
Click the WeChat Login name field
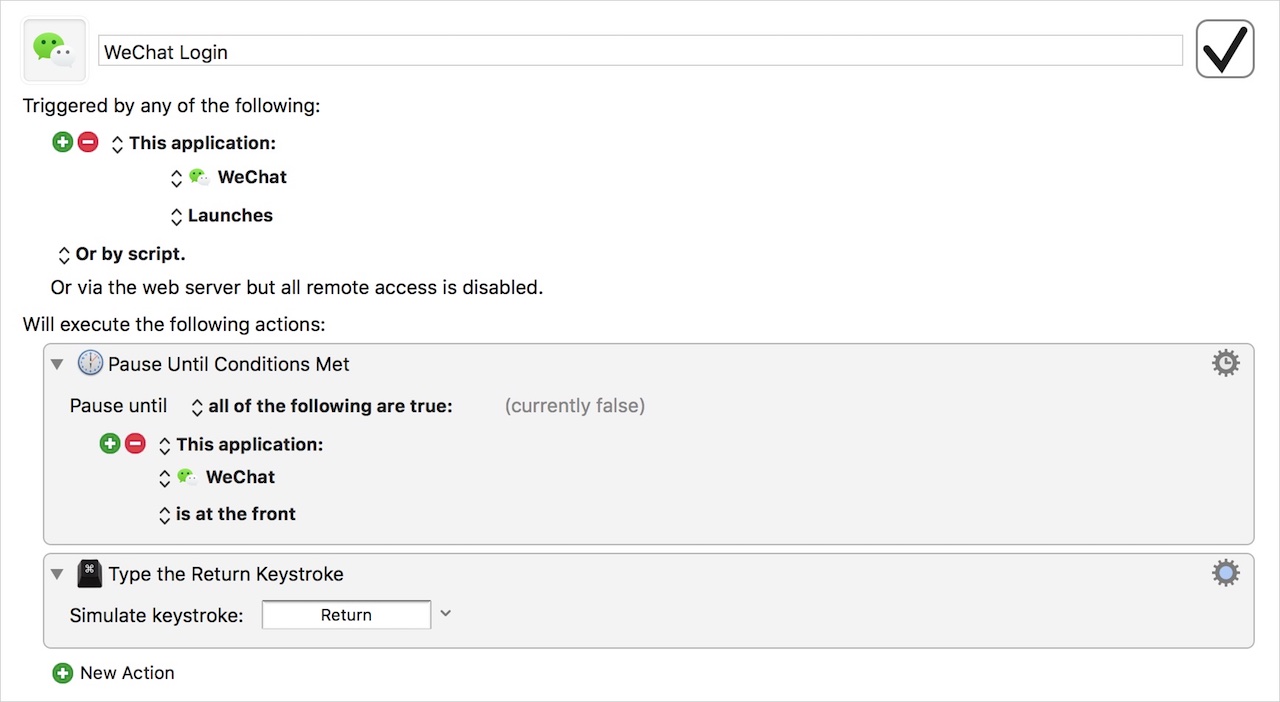[x=640, y=52]
